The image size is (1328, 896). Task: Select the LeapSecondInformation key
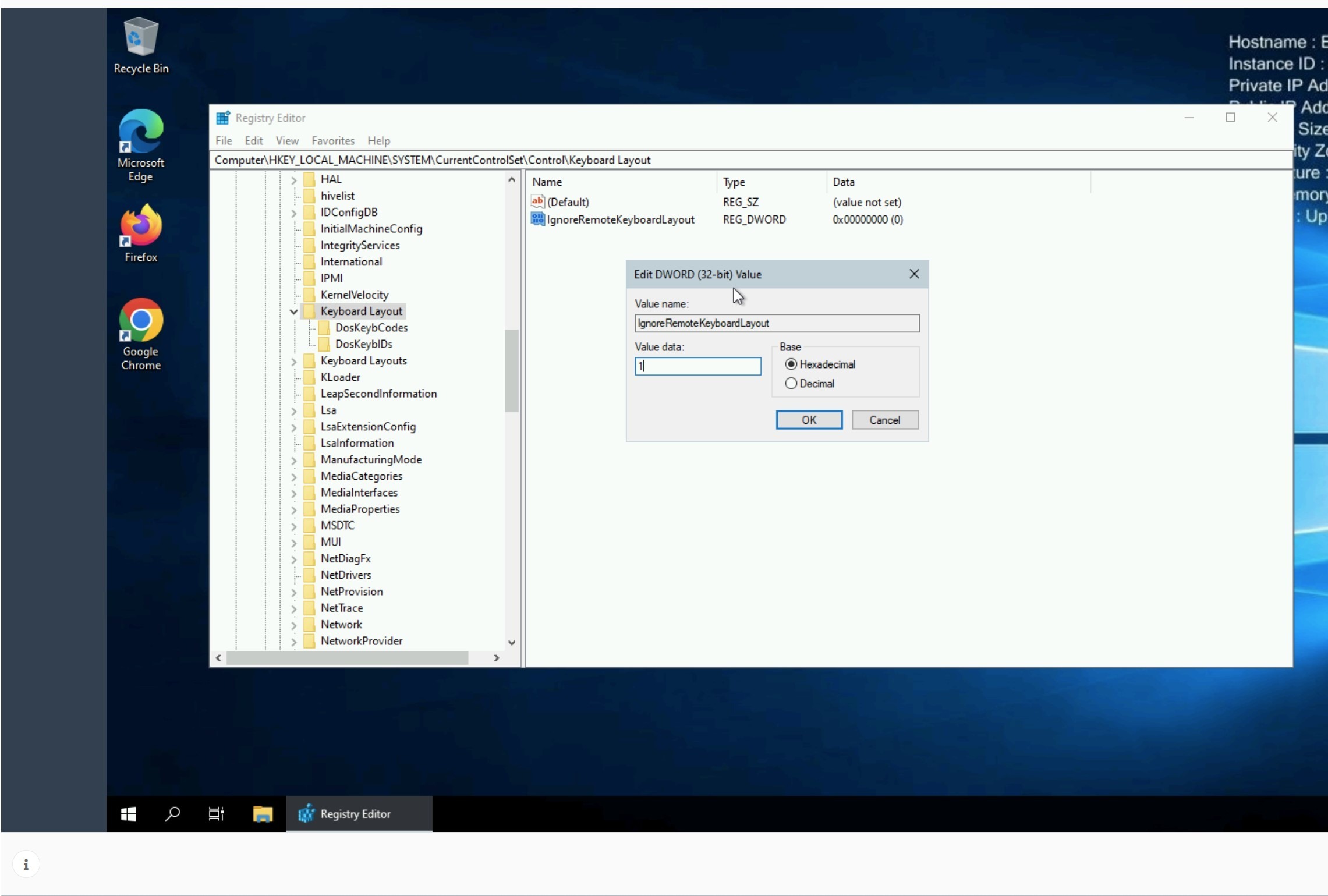[x=378, y=394]
